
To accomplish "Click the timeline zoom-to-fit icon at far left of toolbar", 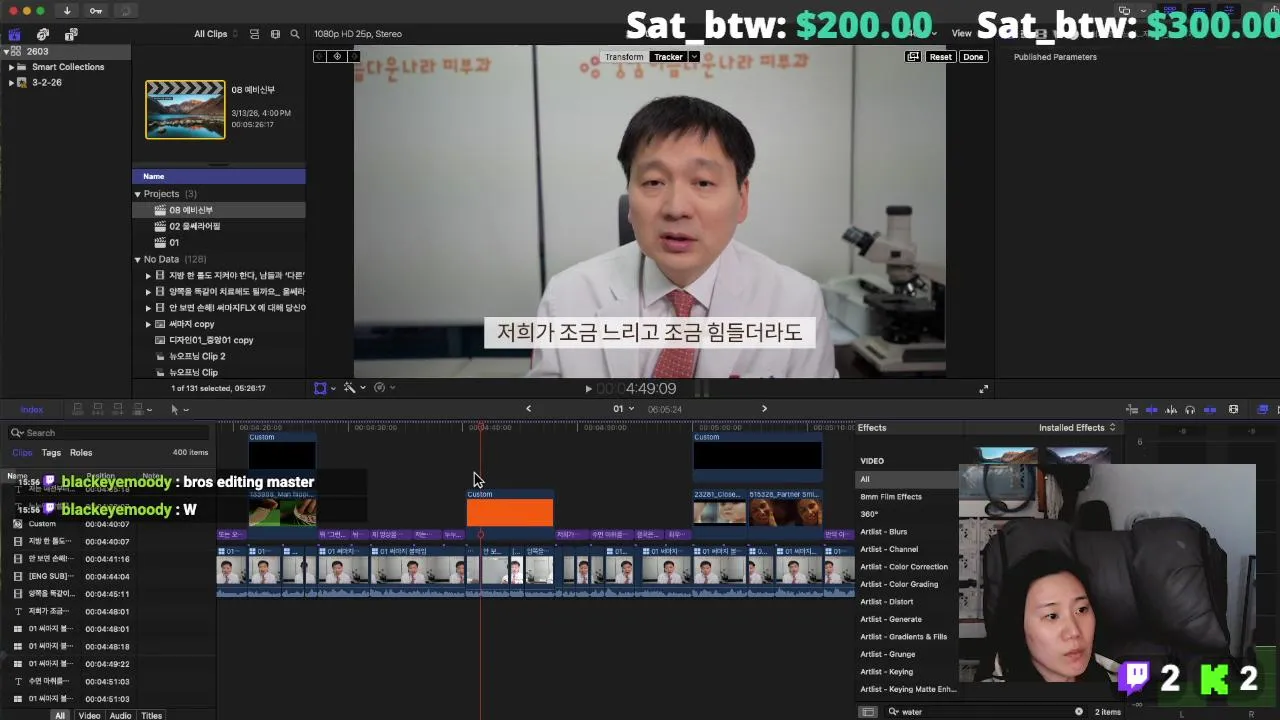I will point(1132,409).
